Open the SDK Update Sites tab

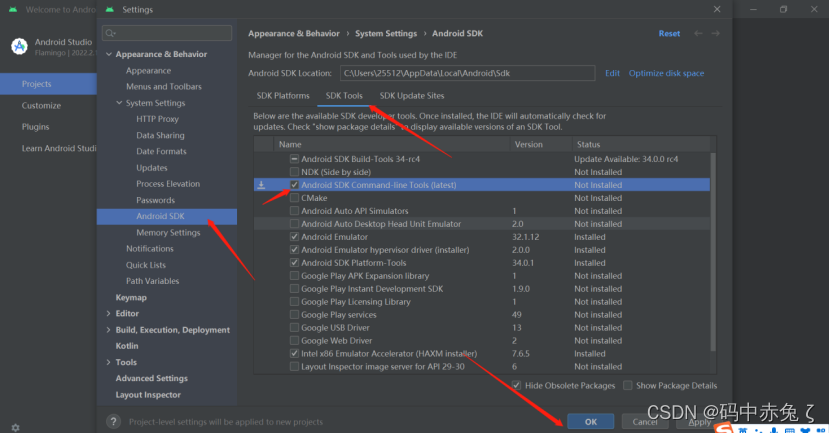click(412, 96)
